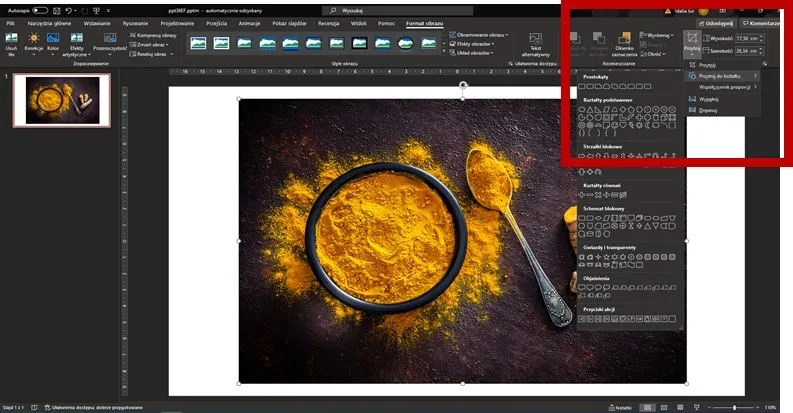The height and width of the screenshot is (413, 793).
Task: Expand the Obramowanie obrazu dropdown
Action: pyautogui.click(x=479, y=34)
